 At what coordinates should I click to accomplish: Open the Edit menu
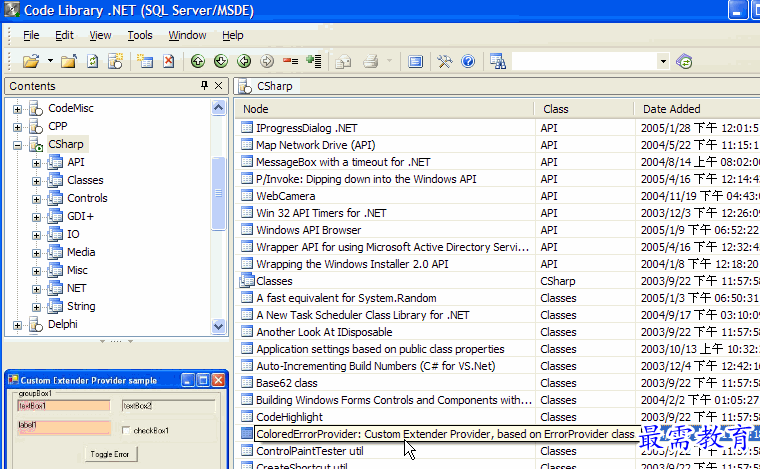click(x=64, y=35)
